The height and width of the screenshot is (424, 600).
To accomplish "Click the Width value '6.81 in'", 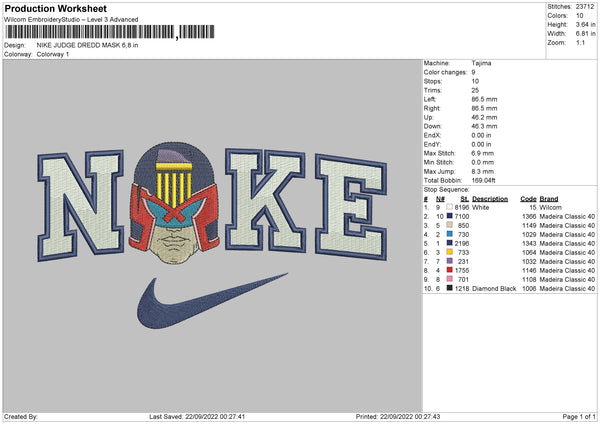I will 585,34.
